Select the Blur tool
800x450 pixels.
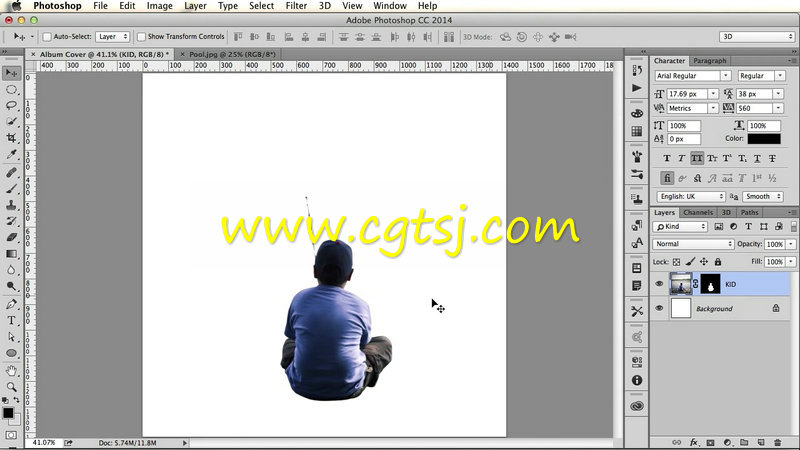pyautogui.click(x=11, y=270)
